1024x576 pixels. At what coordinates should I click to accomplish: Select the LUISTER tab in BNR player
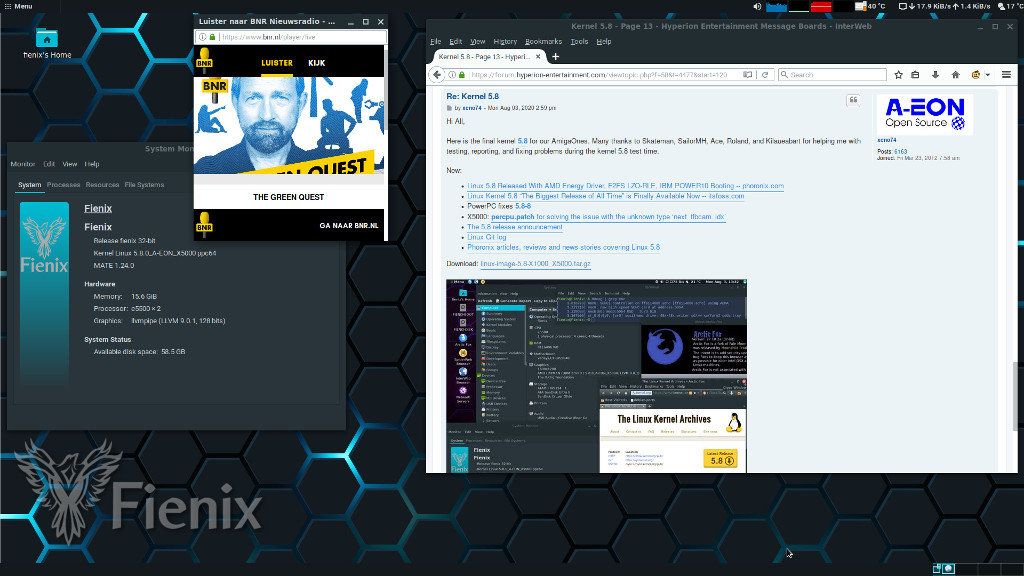pyautogui.click(x=277, y=63)
